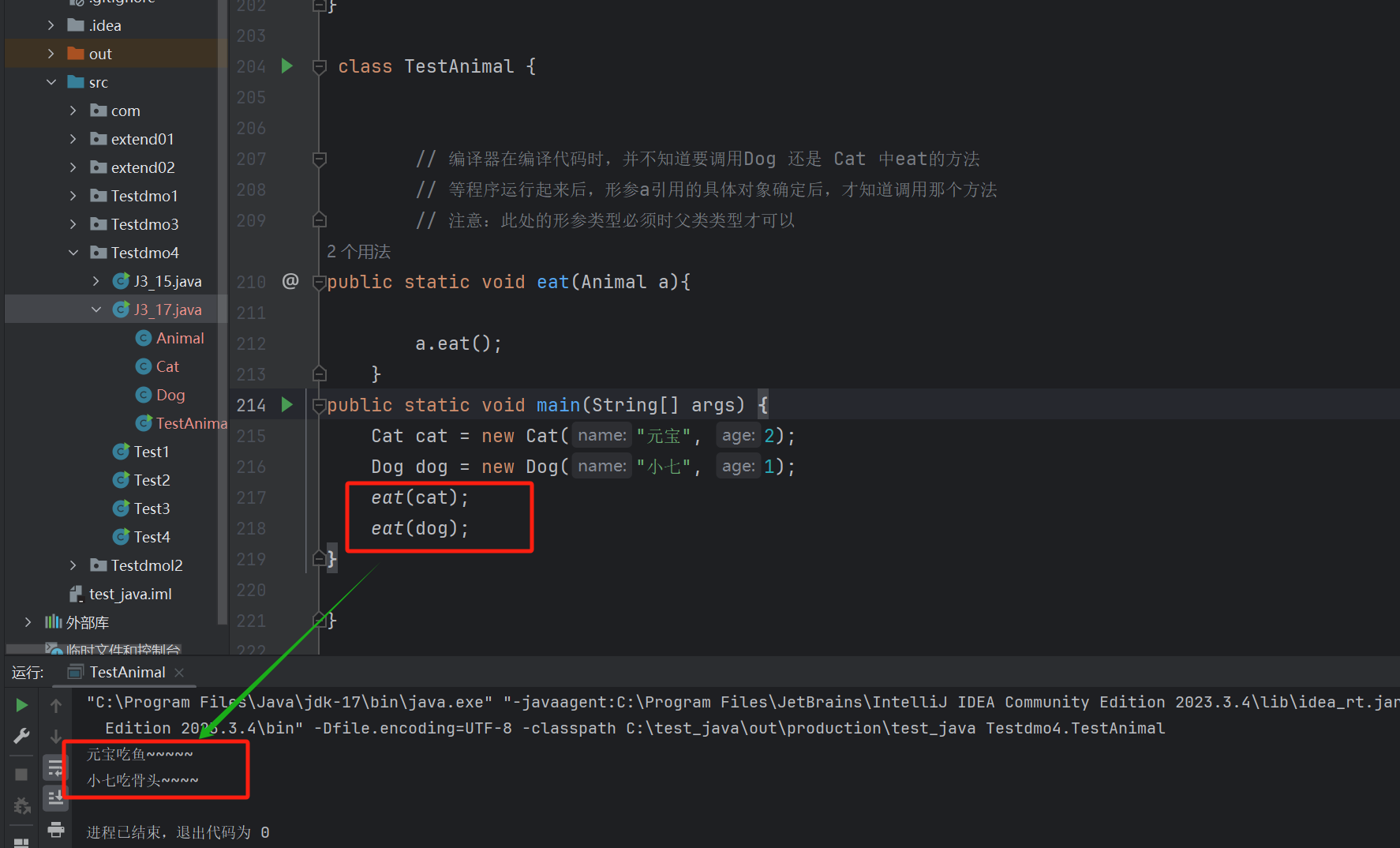1400x848 pixels.
Task: Collapse the J3_17.java file node
Action: click(x=95, y=310)
